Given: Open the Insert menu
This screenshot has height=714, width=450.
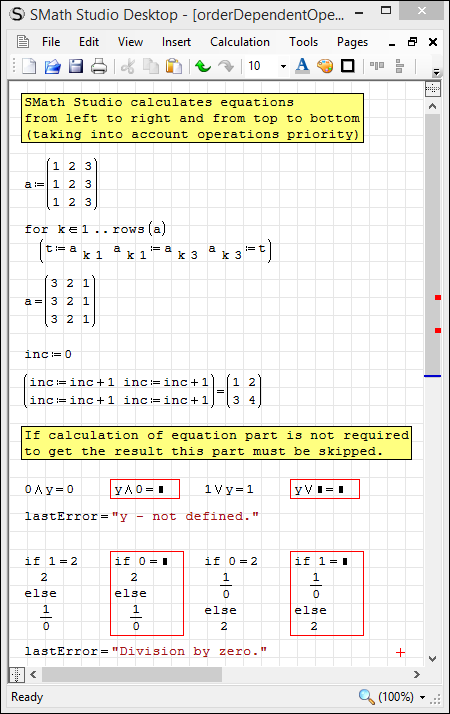Looking at the screenshot, I should pos(176,42).
